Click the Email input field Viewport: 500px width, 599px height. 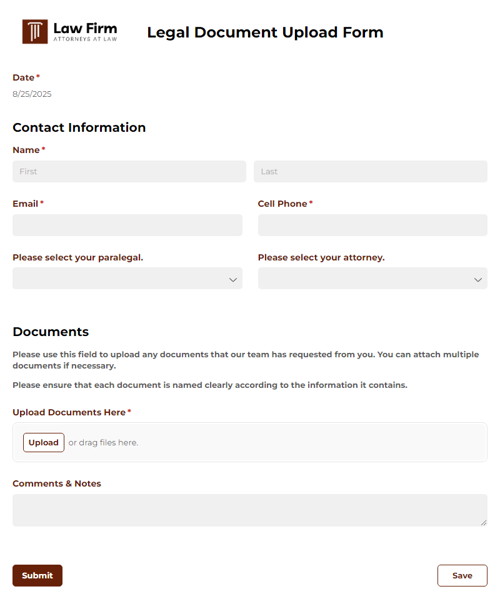point(127,225)
